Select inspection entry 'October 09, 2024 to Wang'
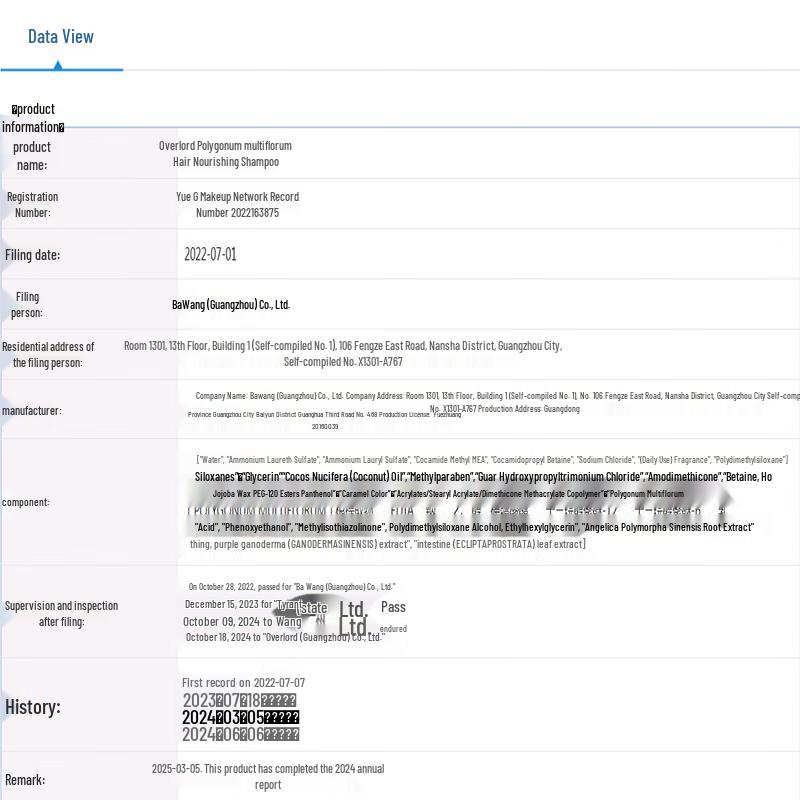The image size is (800, 800). click(242, 621)
